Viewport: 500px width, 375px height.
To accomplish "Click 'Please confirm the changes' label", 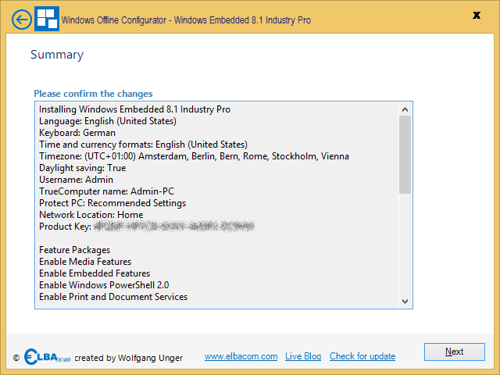I will click(93, 94).
